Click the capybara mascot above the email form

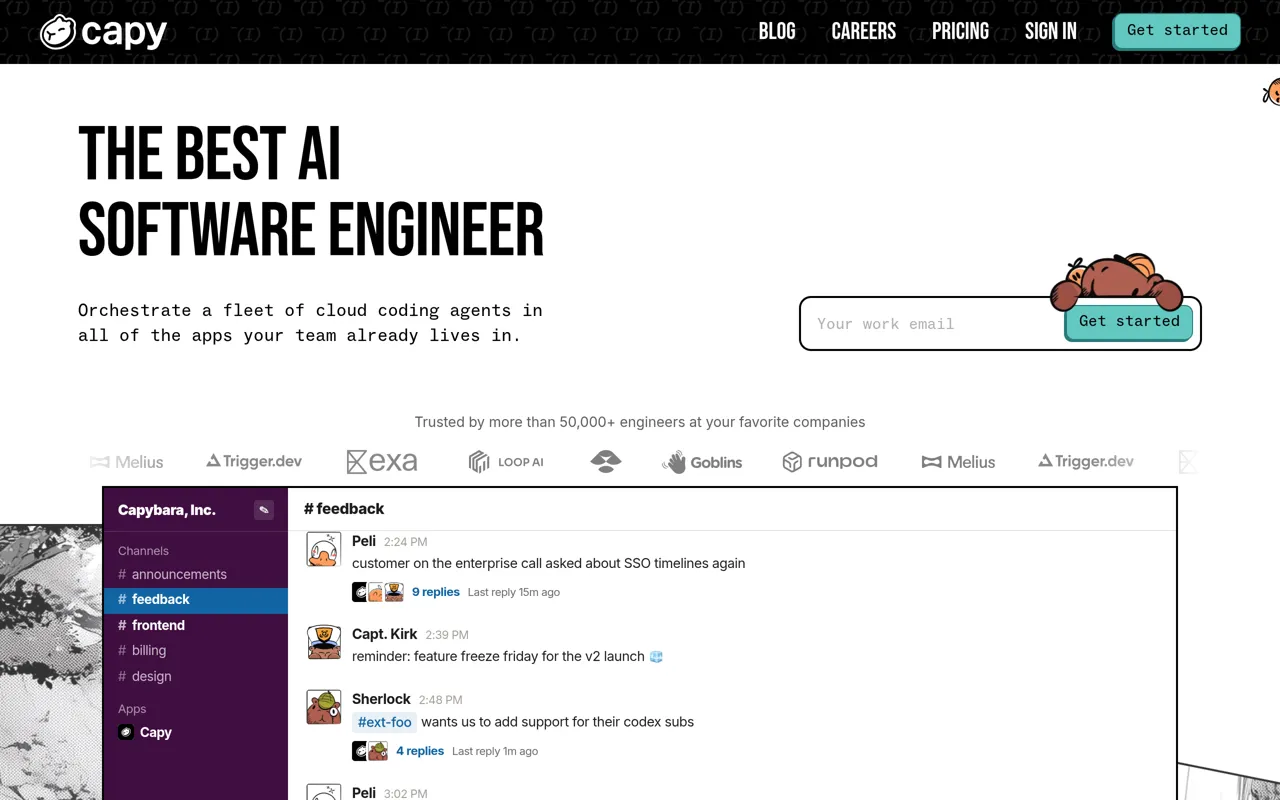[x=1116, y=280]
